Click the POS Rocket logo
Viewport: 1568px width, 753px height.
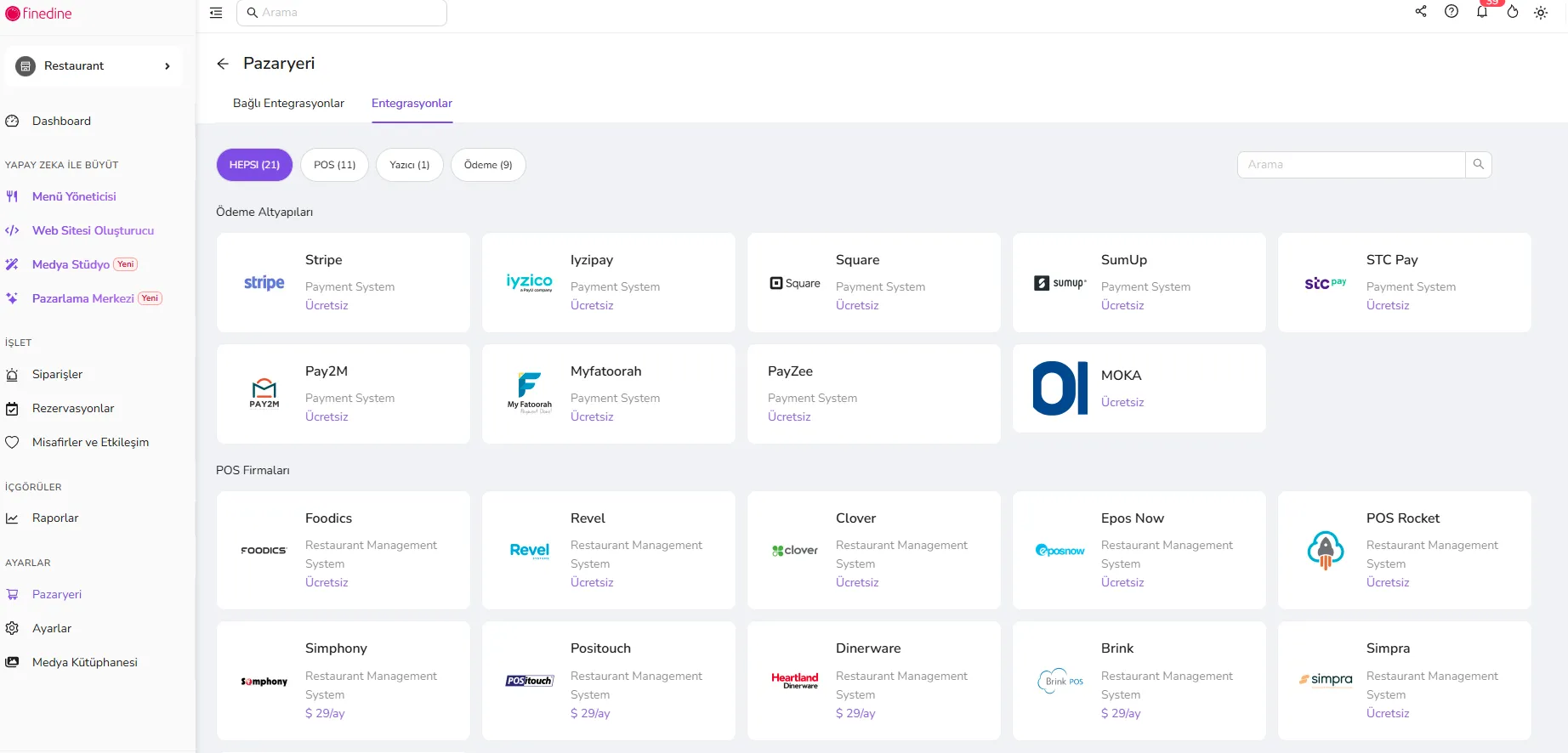[x=1326, y=550]
